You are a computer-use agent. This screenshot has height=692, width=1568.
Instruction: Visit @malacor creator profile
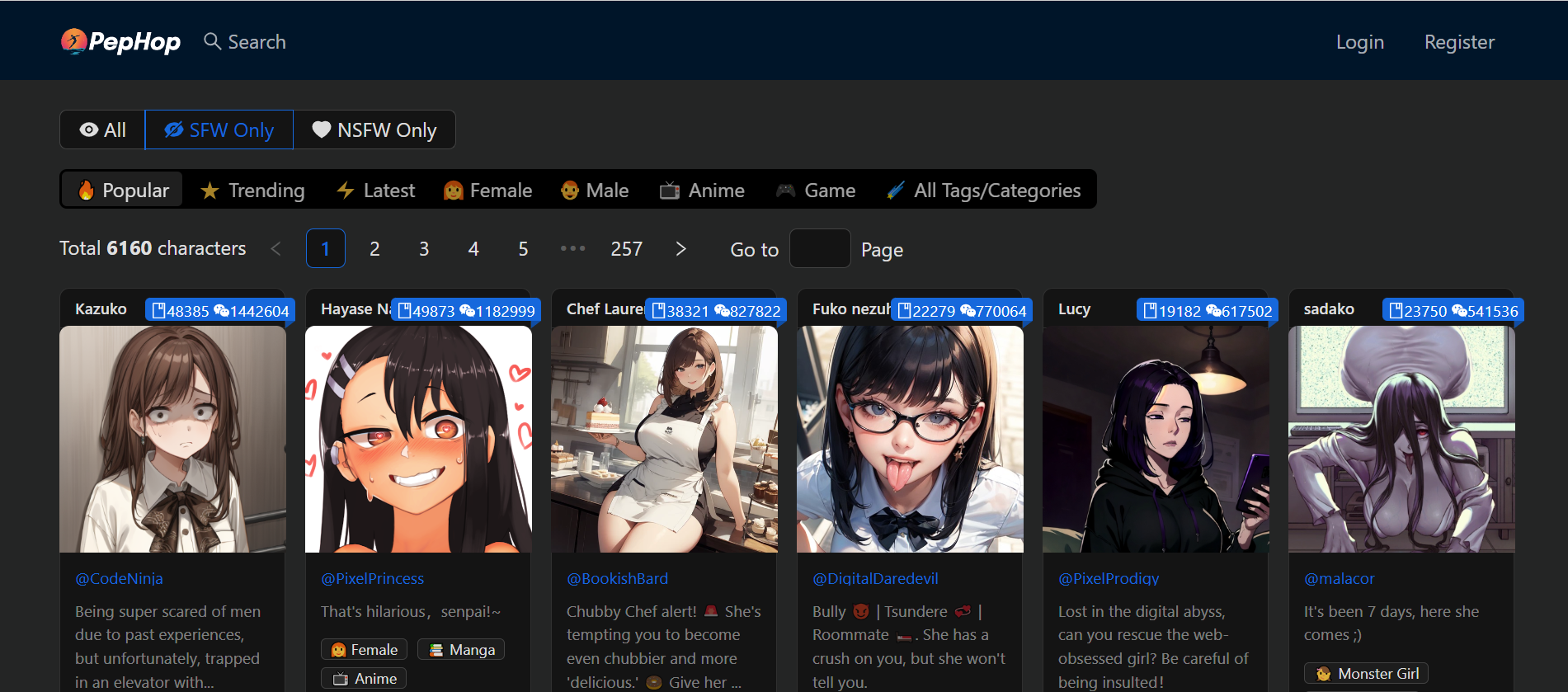click(1339, 578)
